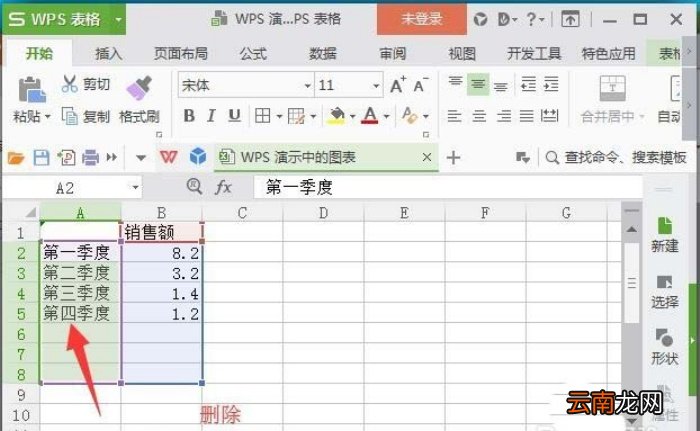Click the red WPS Writer W icon
Viewport: 700px width, 431px height.
[x=168, y=157]
